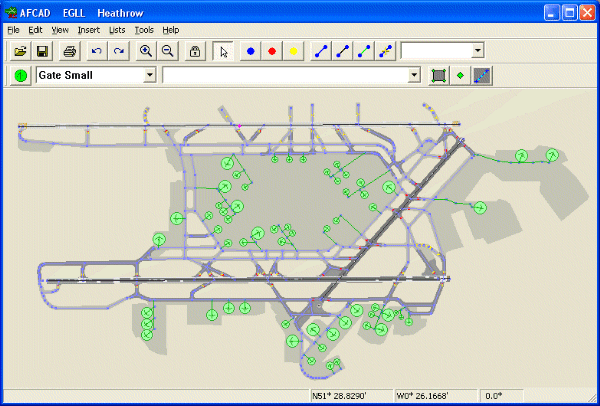This screenshot has height=406, width=600.
Task: Open the Gate Small type dropdown
Action: pyautogui.click(x=150, y=75)
